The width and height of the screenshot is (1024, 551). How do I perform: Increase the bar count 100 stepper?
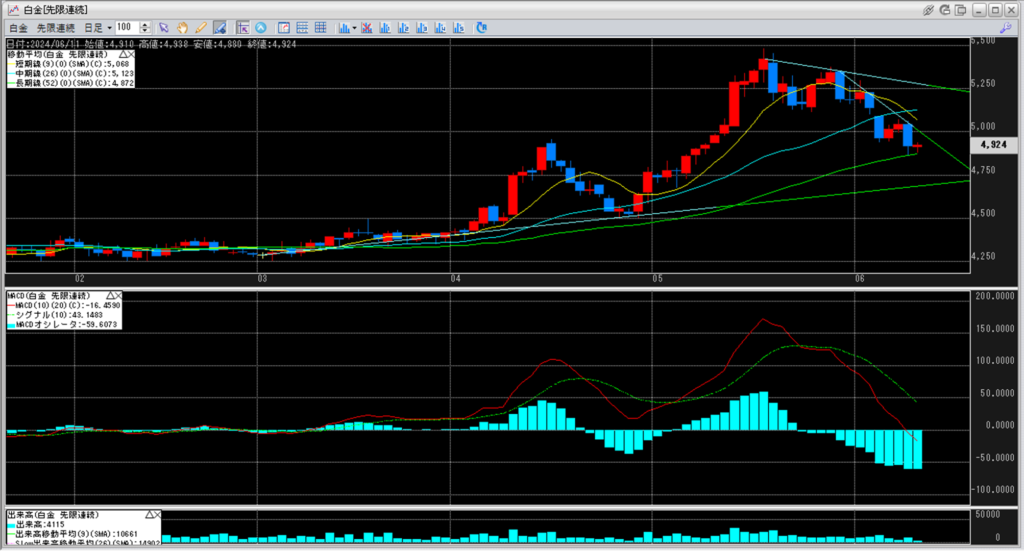[146, 24]
